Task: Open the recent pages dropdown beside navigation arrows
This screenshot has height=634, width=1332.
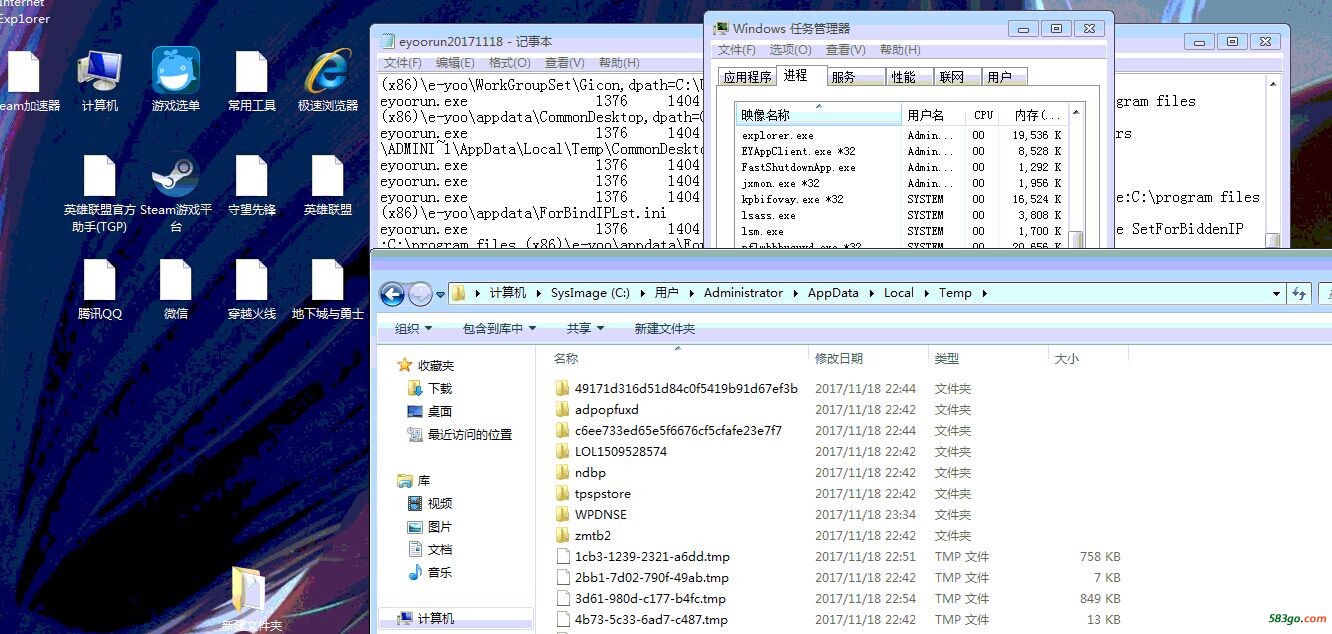Action: coord(441,293)
